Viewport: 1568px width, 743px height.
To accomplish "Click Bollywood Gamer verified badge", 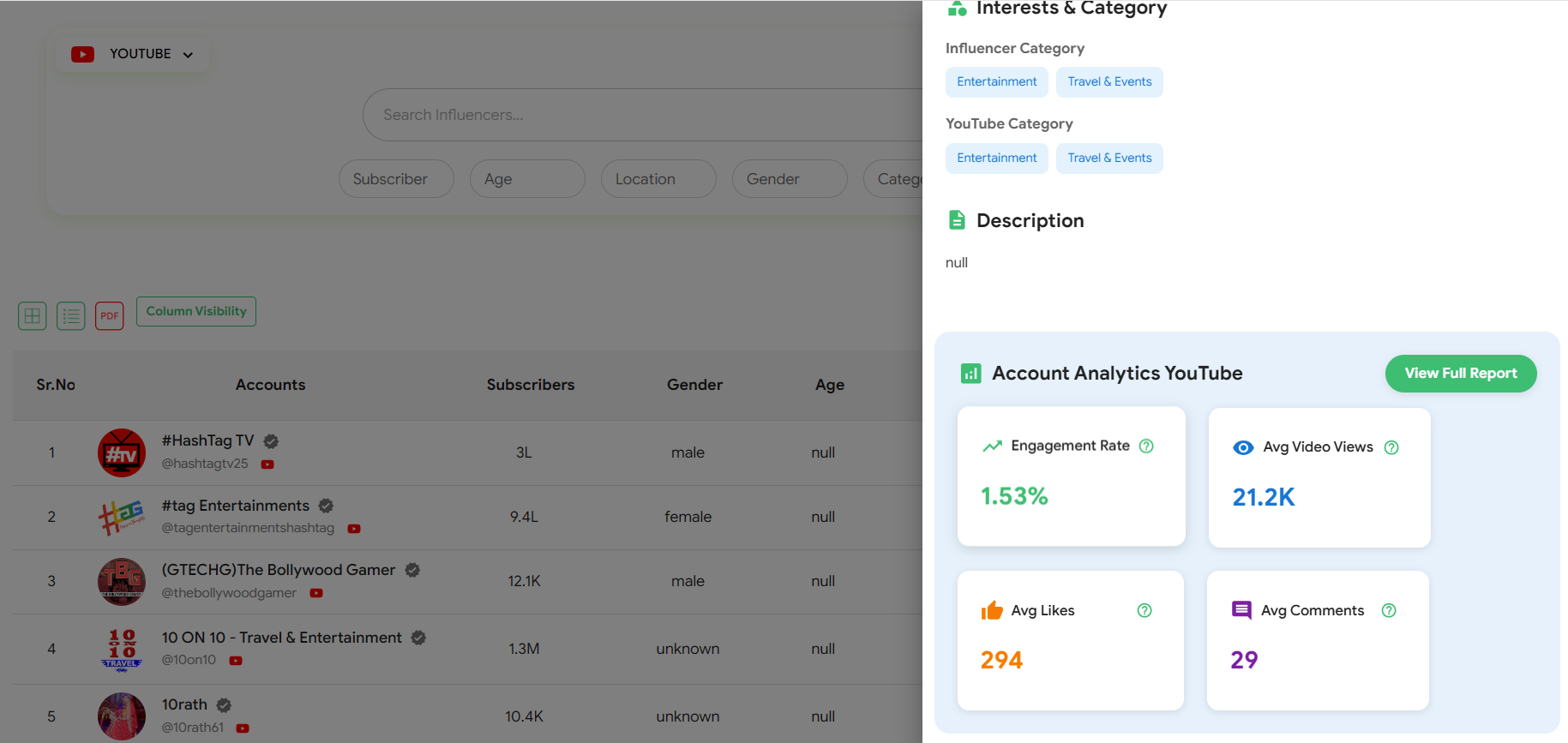I will click(412, 570).
